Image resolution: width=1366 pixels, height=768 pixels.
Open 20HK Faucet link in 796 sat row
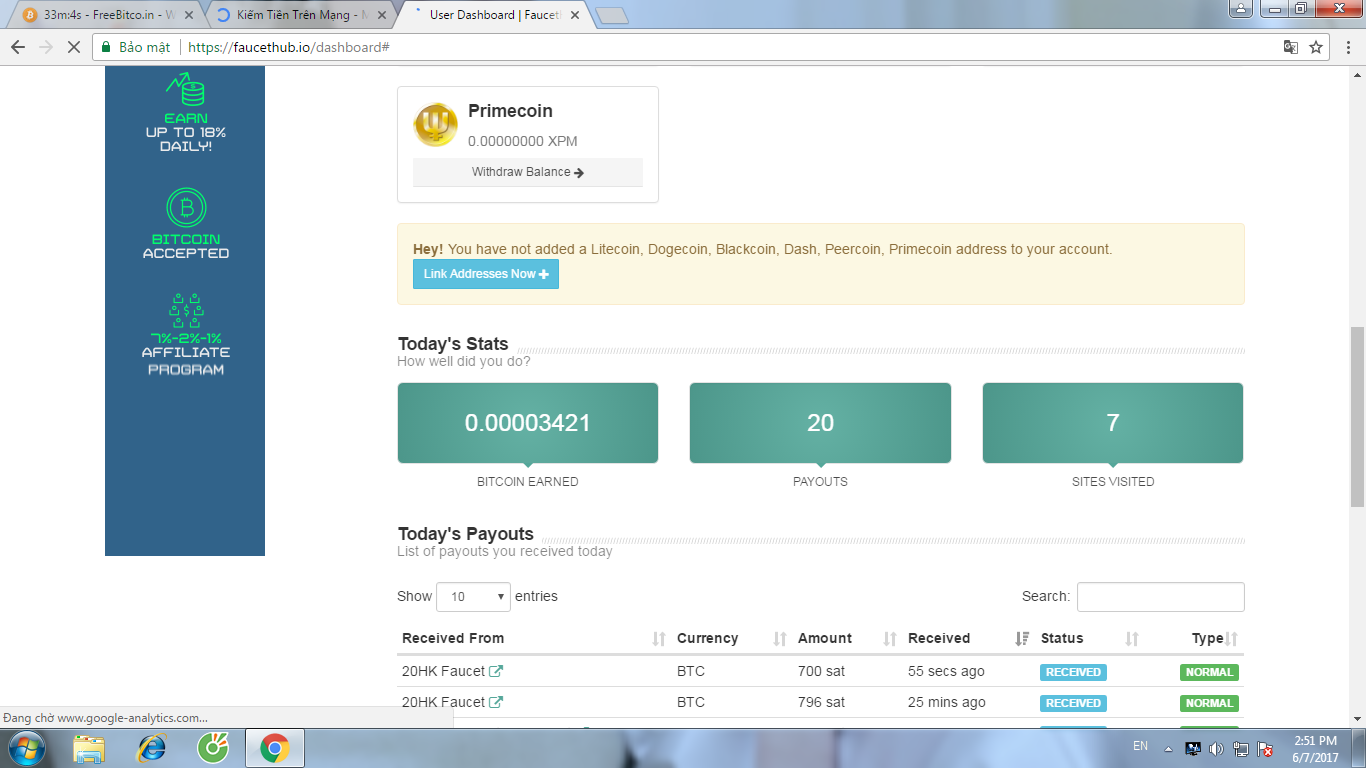tap(443, 702)
